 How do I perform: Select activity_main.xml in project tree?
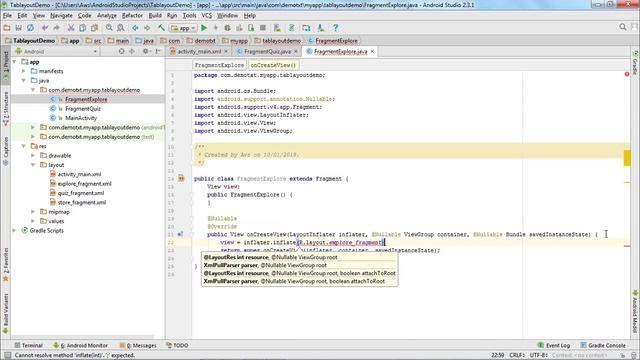point(79,174)
